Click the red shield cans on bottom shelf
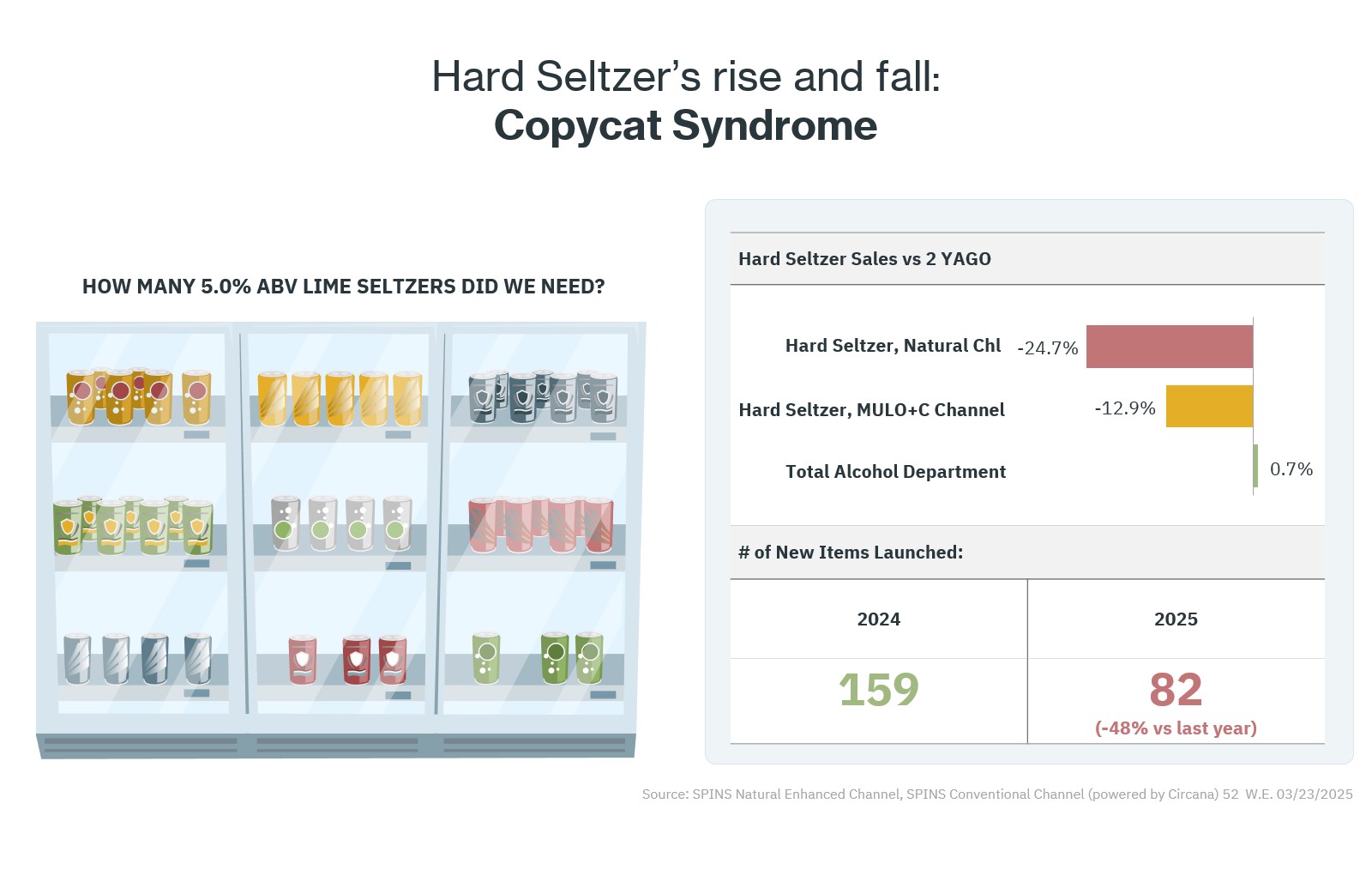This screenshot has height=882, width=1372. pos(347,659)
